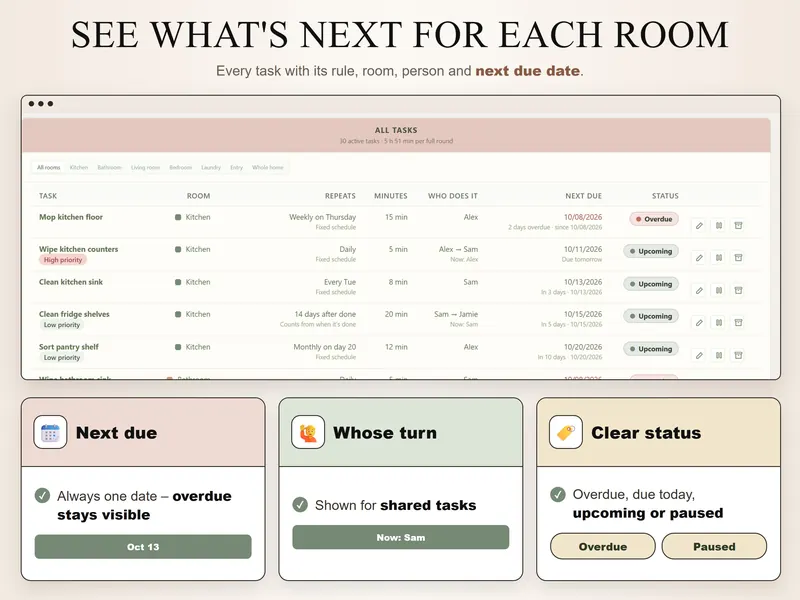The width and height of the screenshot is (800, 600).
Task: Archive the Clean fridge shelves task
Action: [738, 322]
